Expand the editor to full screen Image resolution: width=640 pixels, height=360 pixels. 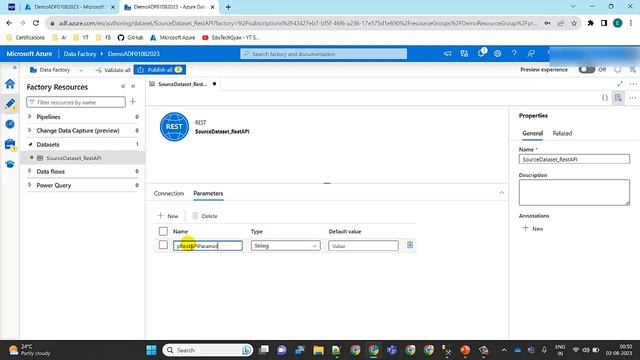(x=620, y=84)
